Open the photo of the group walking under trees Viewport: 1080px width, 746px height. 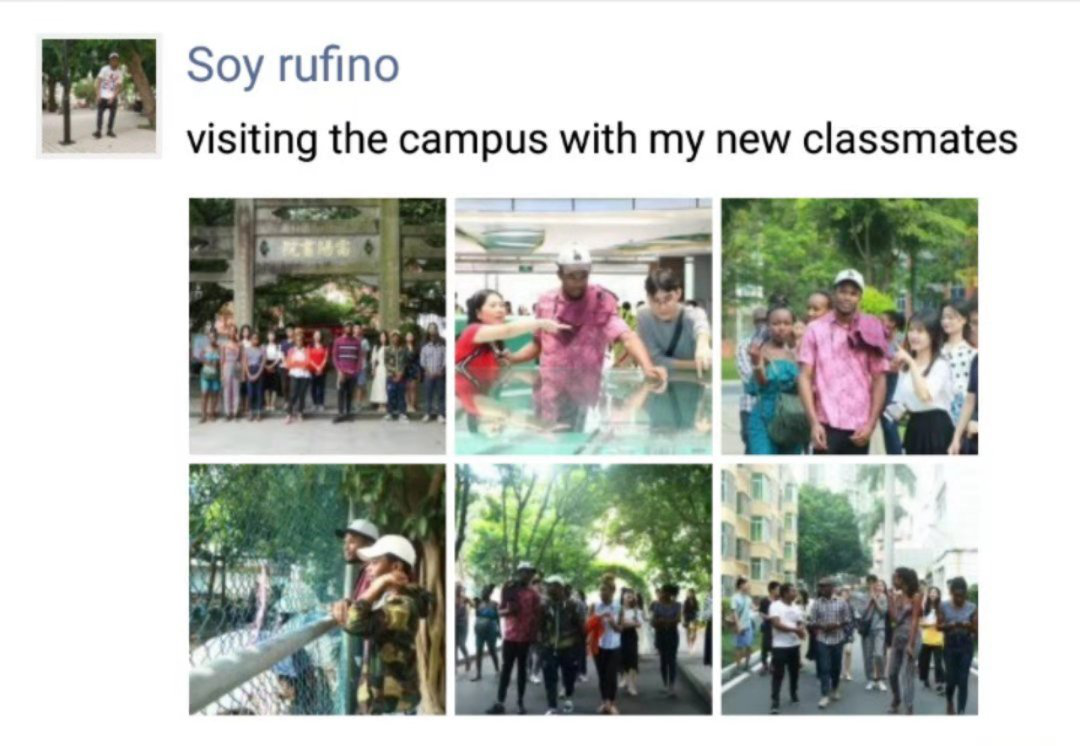tap(583, 590)
